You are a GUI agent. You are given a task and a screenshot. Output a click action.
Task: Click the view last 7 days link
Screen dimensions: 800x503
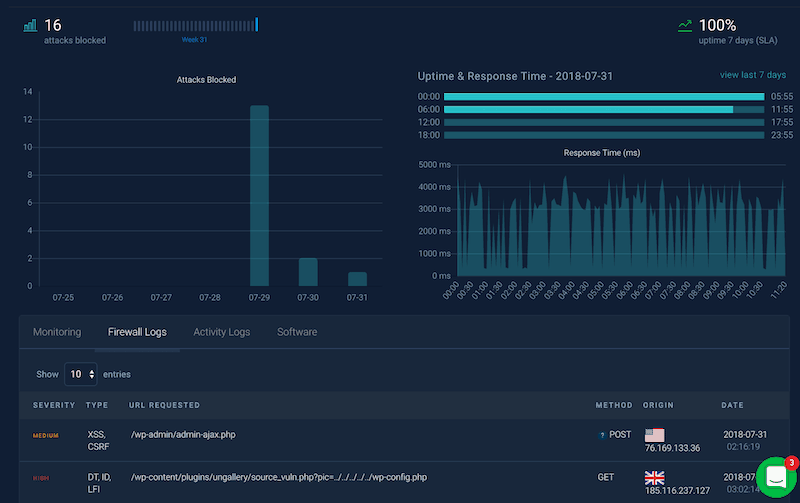pos(754,75)
